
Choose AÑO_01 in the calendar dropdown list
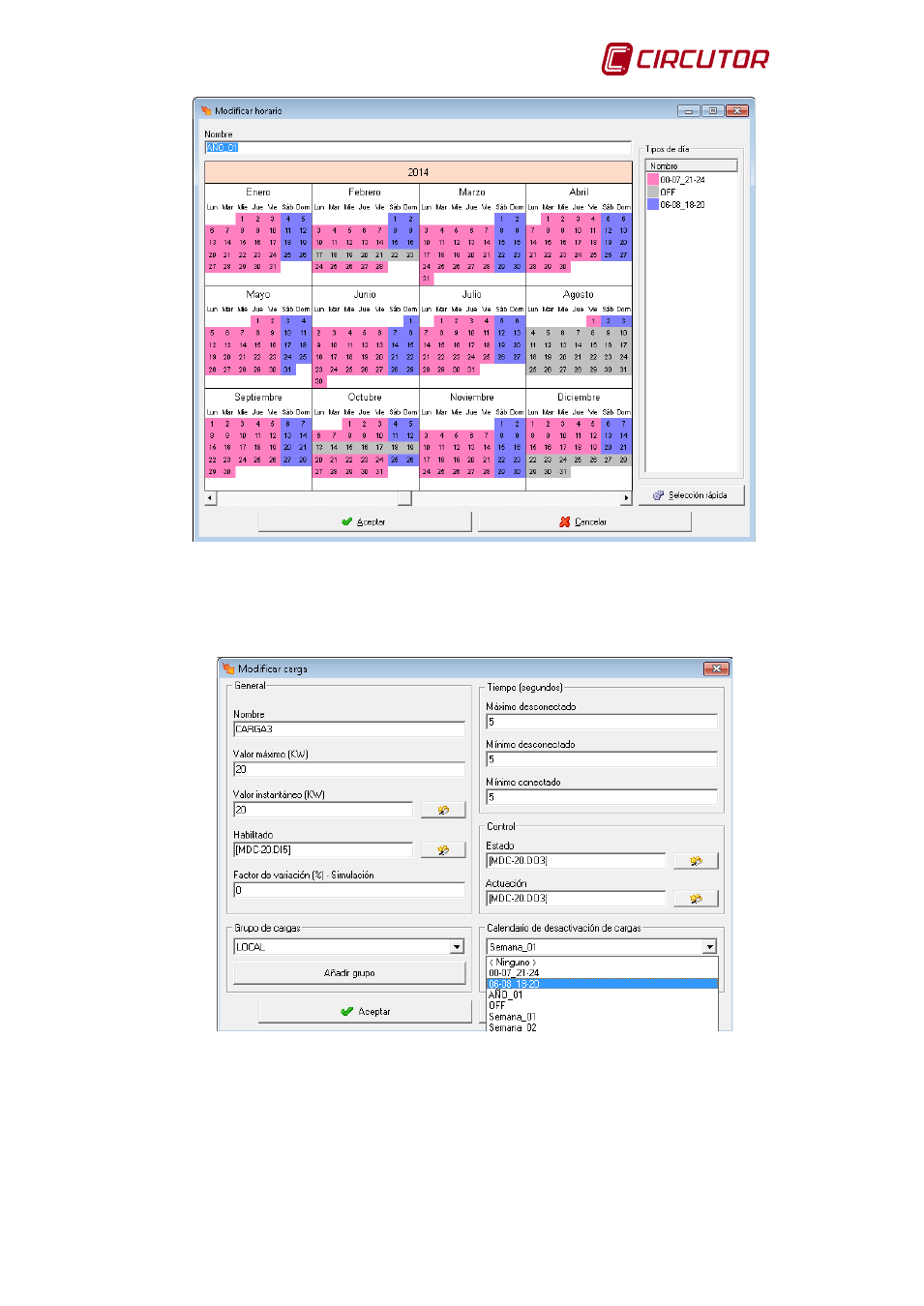point(602,994)
